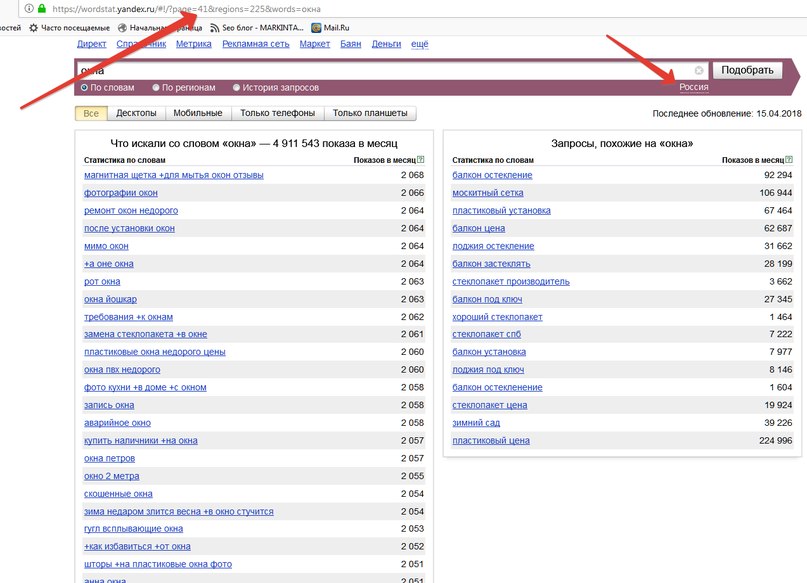Open query 'запись окна'
Image resolution: width=807 pixels, height=583 pixels.
coord(109,405)
